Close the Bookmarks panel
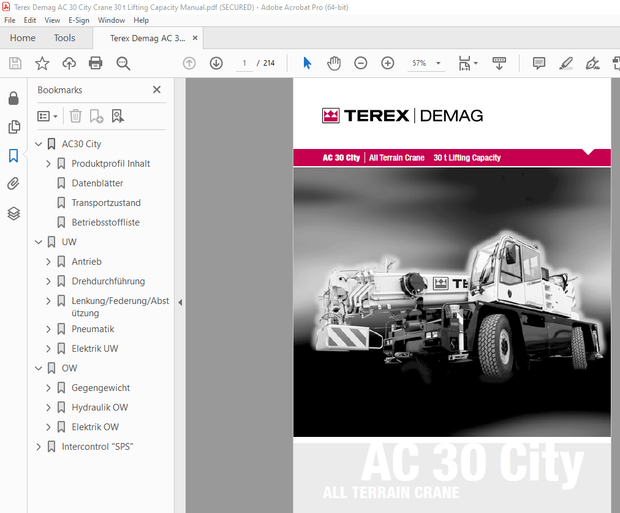The image size is (620, 513). [x=157, y=90]
